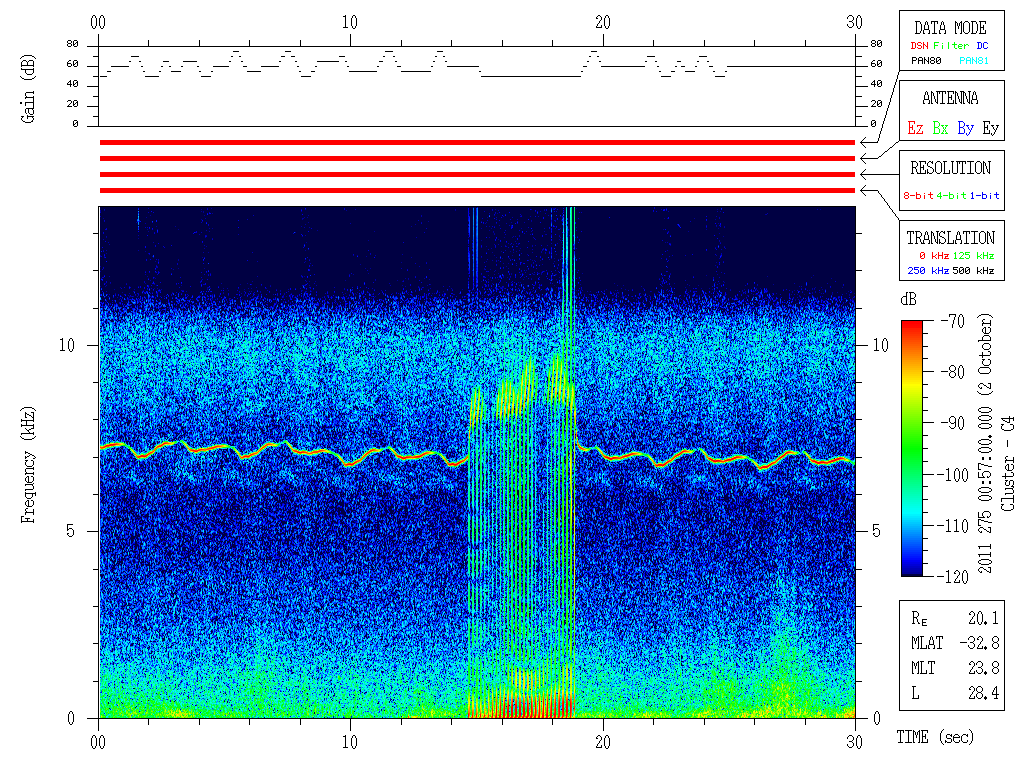Click the -70 tick on the color scale
1024x768 pixels.
point(953,321)
